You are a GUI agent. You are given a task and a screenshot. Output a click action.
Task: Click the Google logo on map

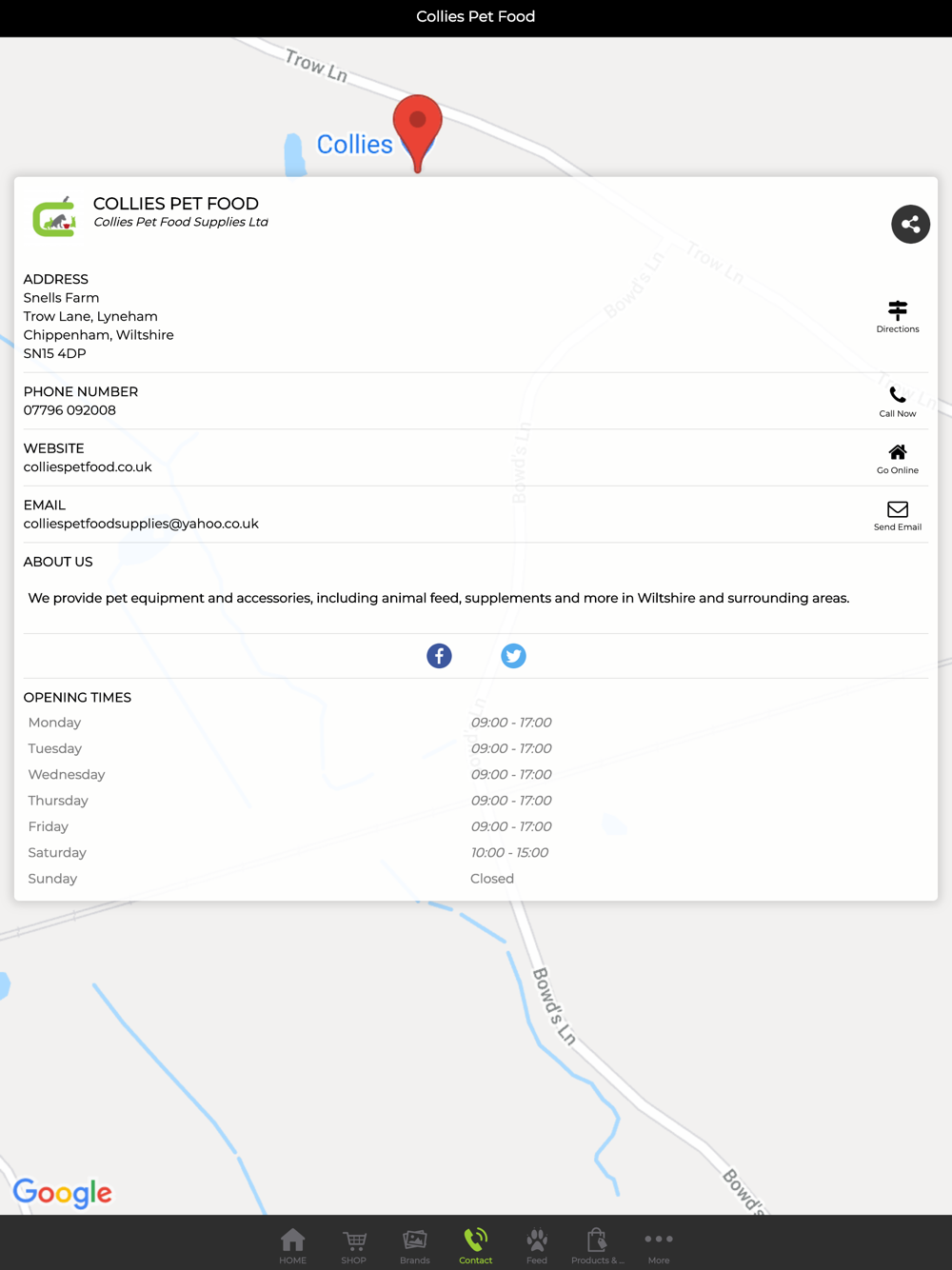63,1193
